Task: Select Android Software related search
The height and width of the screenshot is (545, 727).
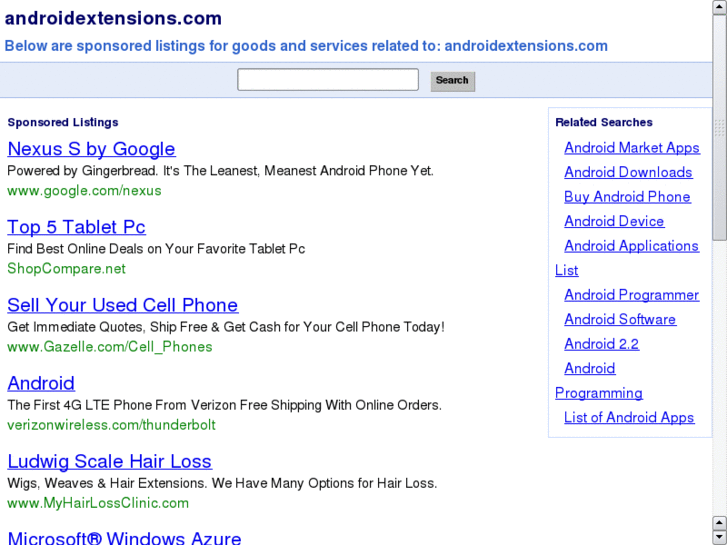Action: pyautogui.click(x=620, y=319)
